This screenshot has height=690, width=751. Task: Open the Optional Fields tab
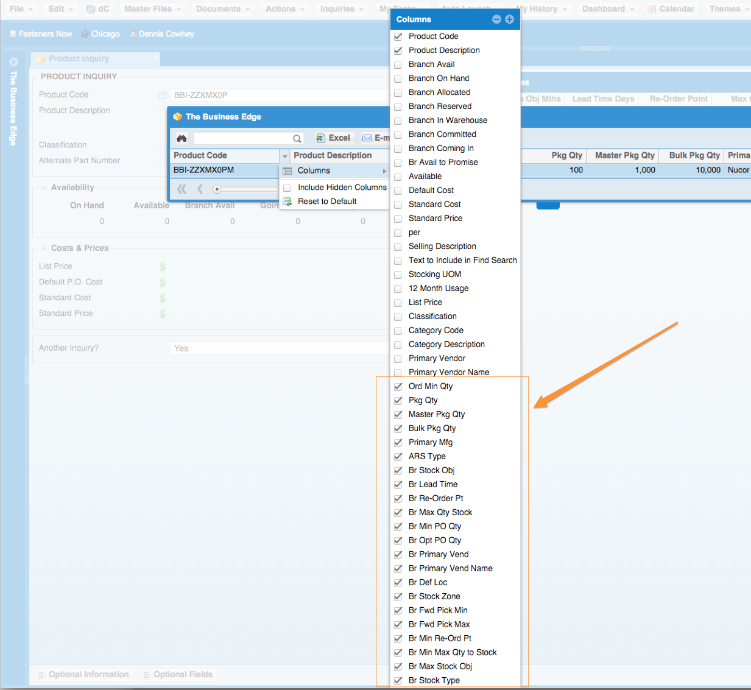click(178, 675)
